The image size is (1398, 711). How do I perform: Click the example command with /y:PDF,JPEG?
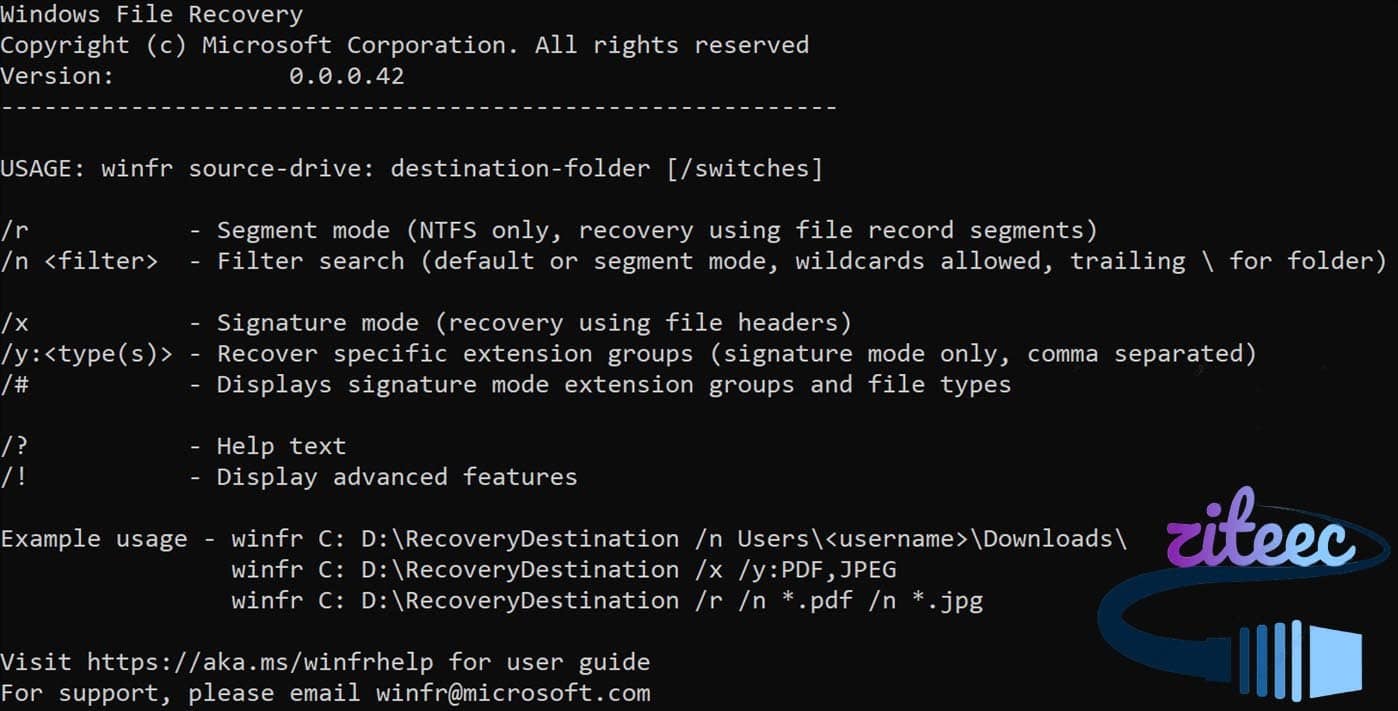pos(563,570)
